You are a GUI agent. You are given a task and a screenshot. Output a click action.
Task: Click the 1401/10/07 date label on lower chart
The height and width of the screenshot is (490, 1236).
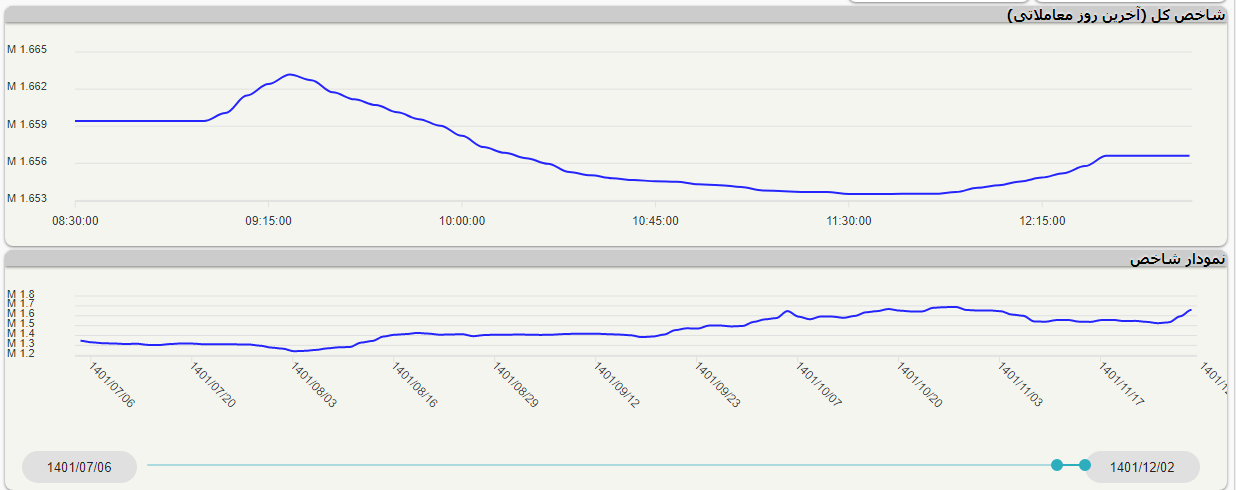818,385
